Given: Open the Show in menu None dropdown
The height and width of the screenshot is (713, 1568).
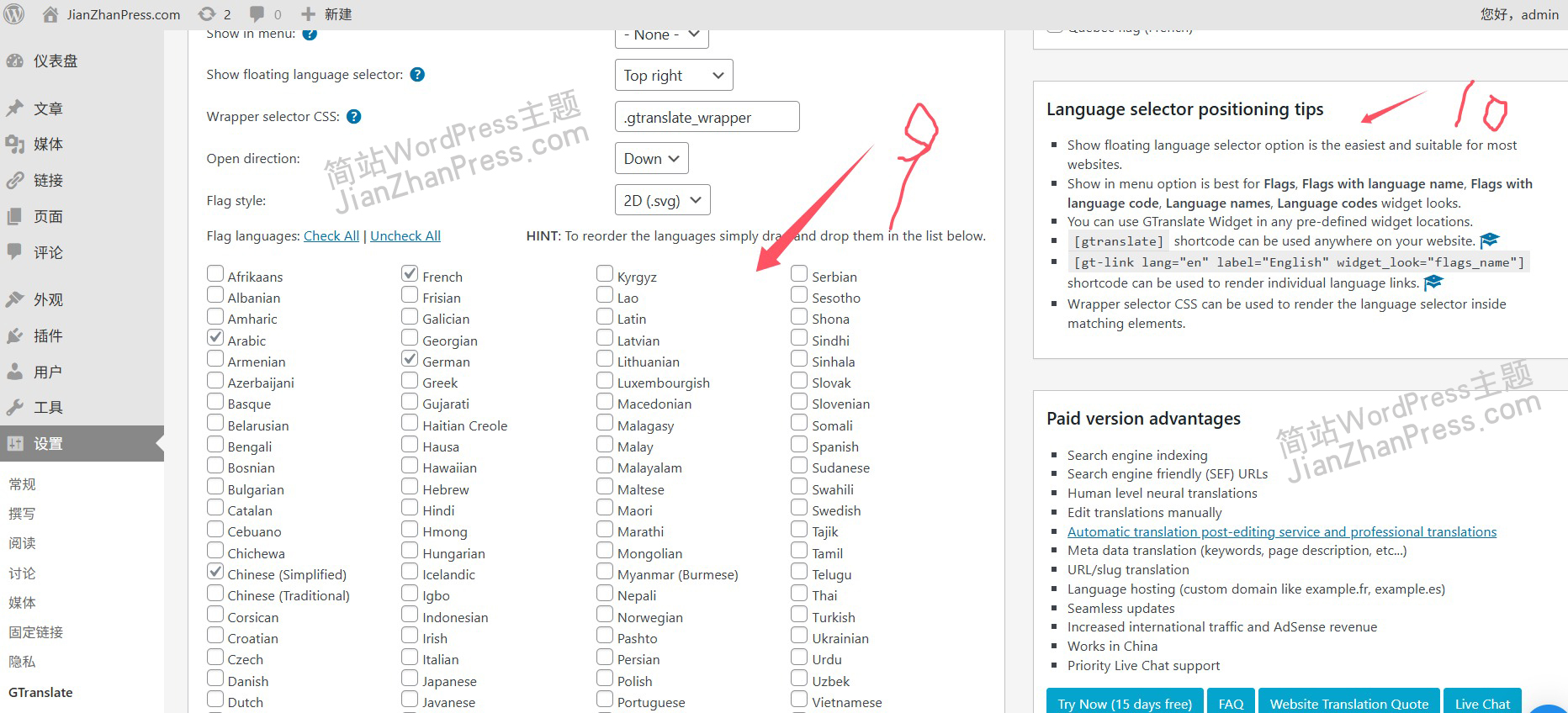Looking at the screenshot, I should click(x=662, y=35).
